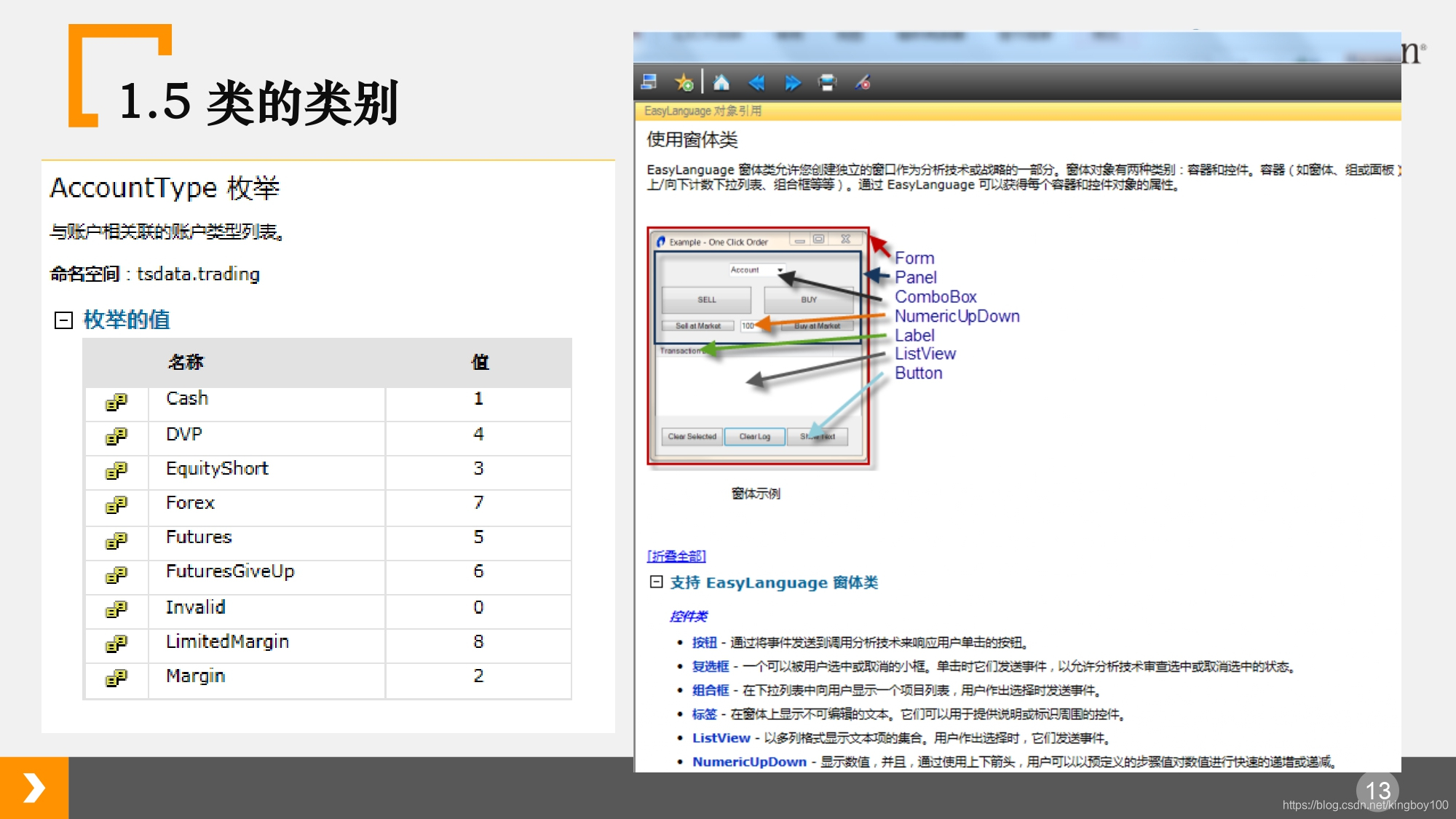Click the ListView bullet link
This screenshot has width=1456, height=819.
(721, 737)
